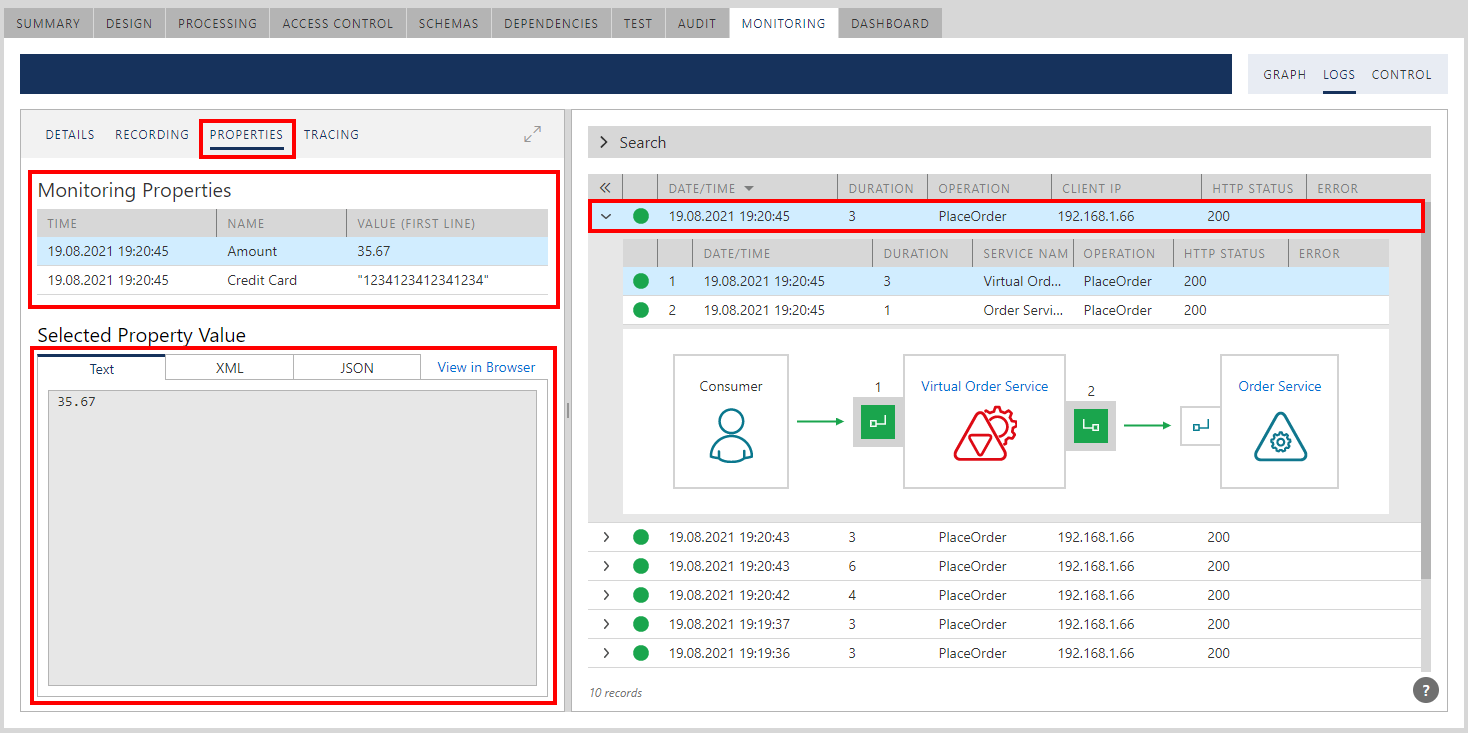Sort properties by NAME column header
The width and height of the screenshot is (1468, 733).
click(x=281, y=223)
